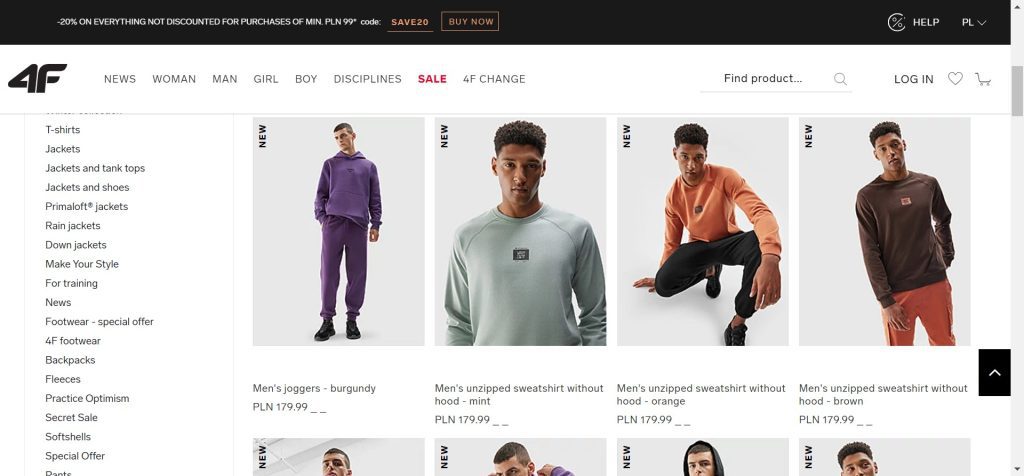Screen dimensions: 1024x476
Task: Open the DISCIPLINES menu
Action: coord(367,79)
